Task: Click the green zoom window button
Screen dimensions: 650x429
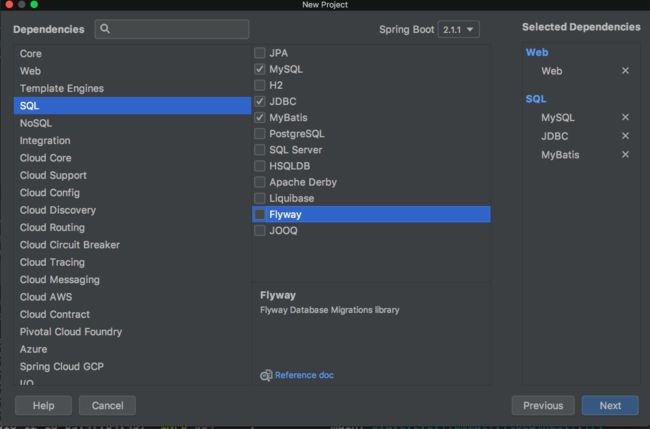Action: point(34,5)
